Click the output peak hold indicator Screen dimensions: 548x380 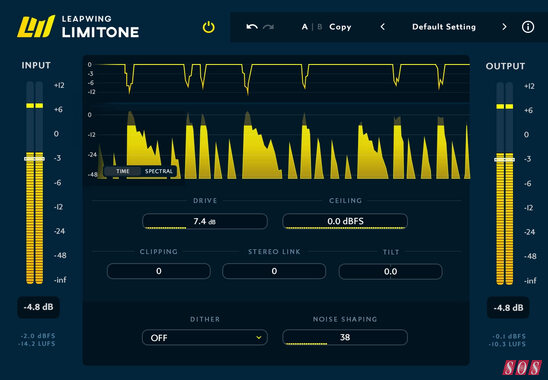(x=505, y=106)
